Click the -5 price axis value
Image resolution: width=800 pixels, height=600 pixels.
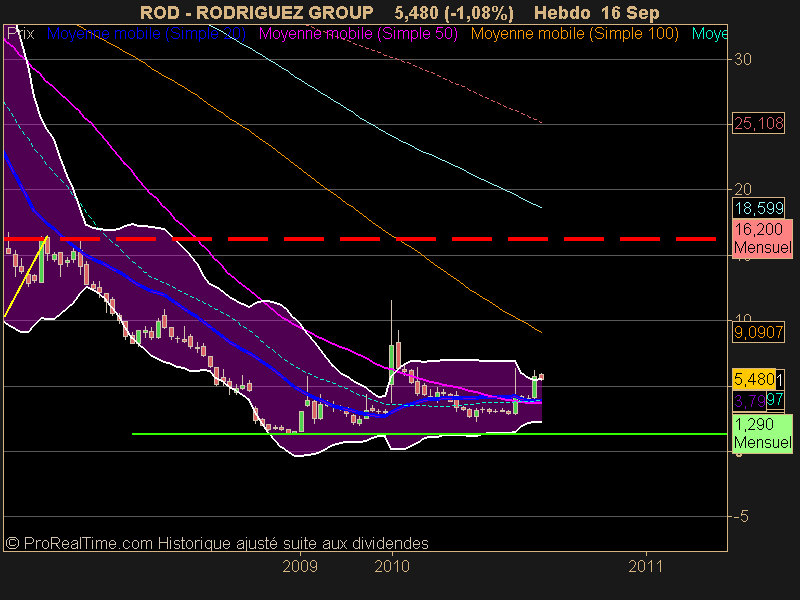click(741, 516)
